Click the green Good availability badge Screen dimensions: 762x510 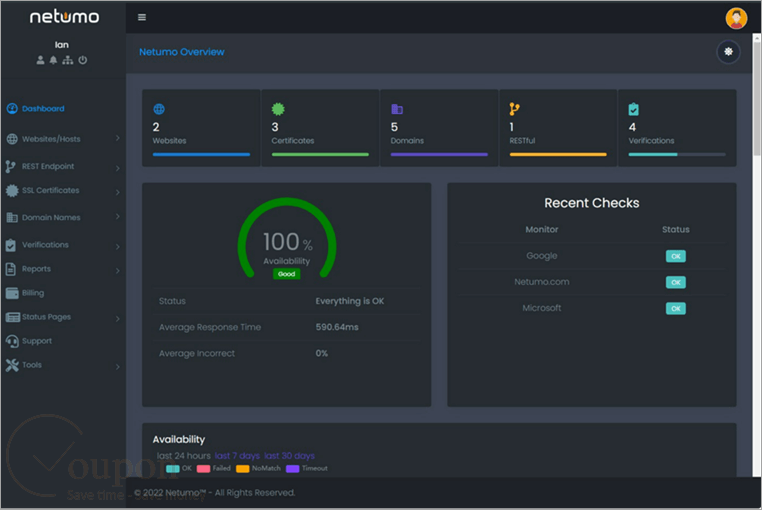(x=287, y=274)
